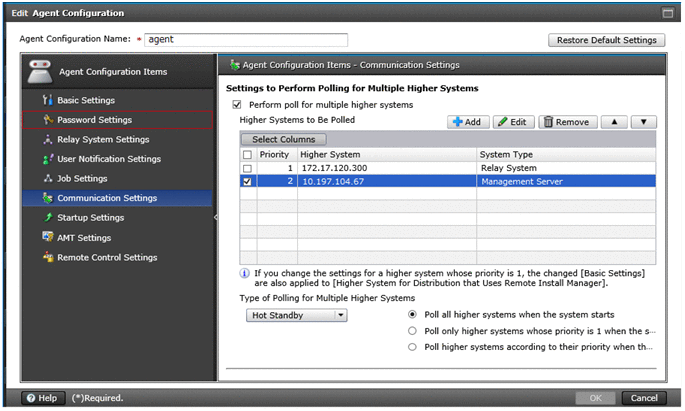The width and height of the screenshot is (685, 411).
Task: Click the Agent Configuration Name field
Action: 245,40
